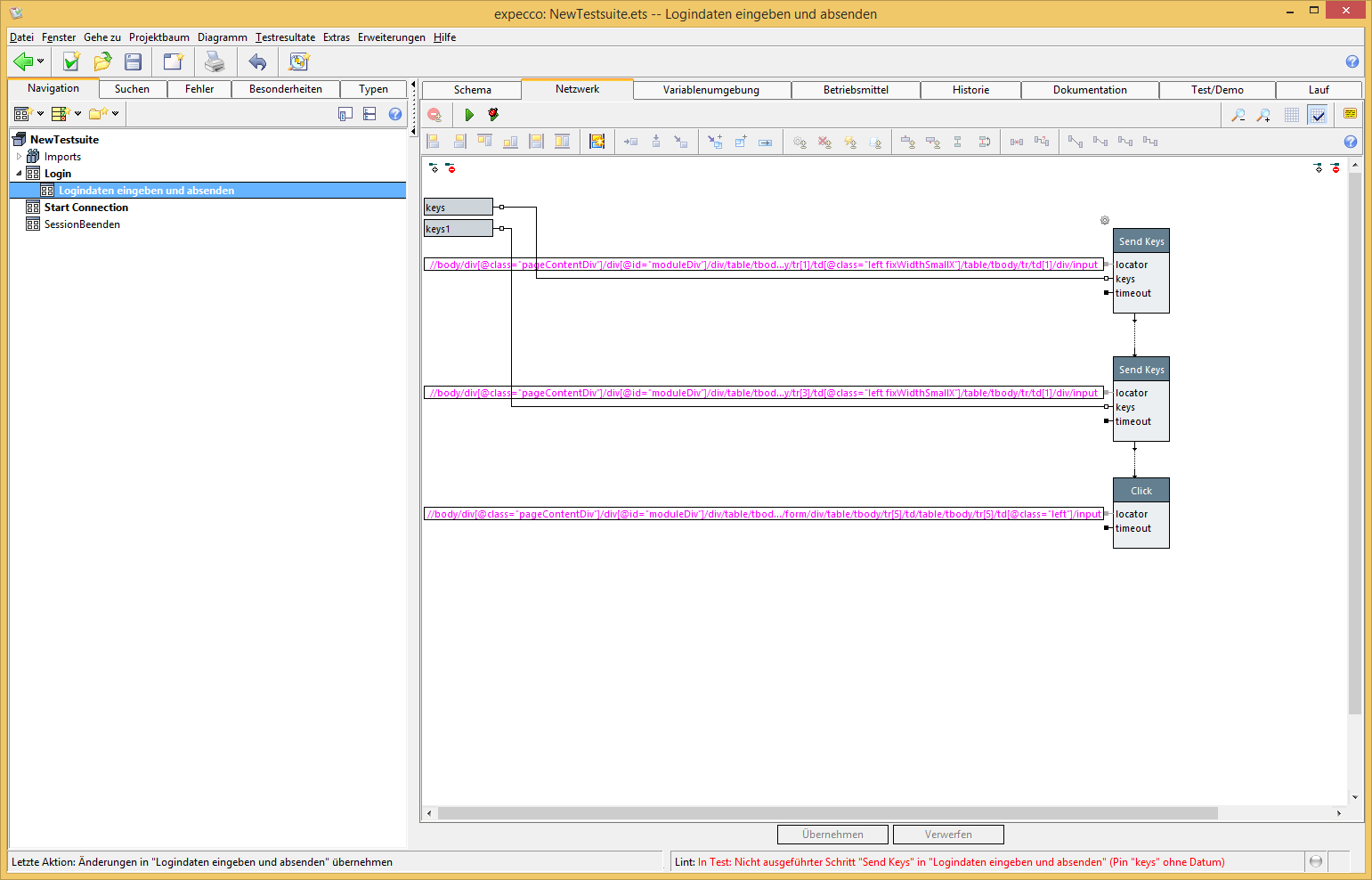This screenshot has width=1372, height=880.
Task: Click the undo arrow icon
Action: [x=257, y=61]
